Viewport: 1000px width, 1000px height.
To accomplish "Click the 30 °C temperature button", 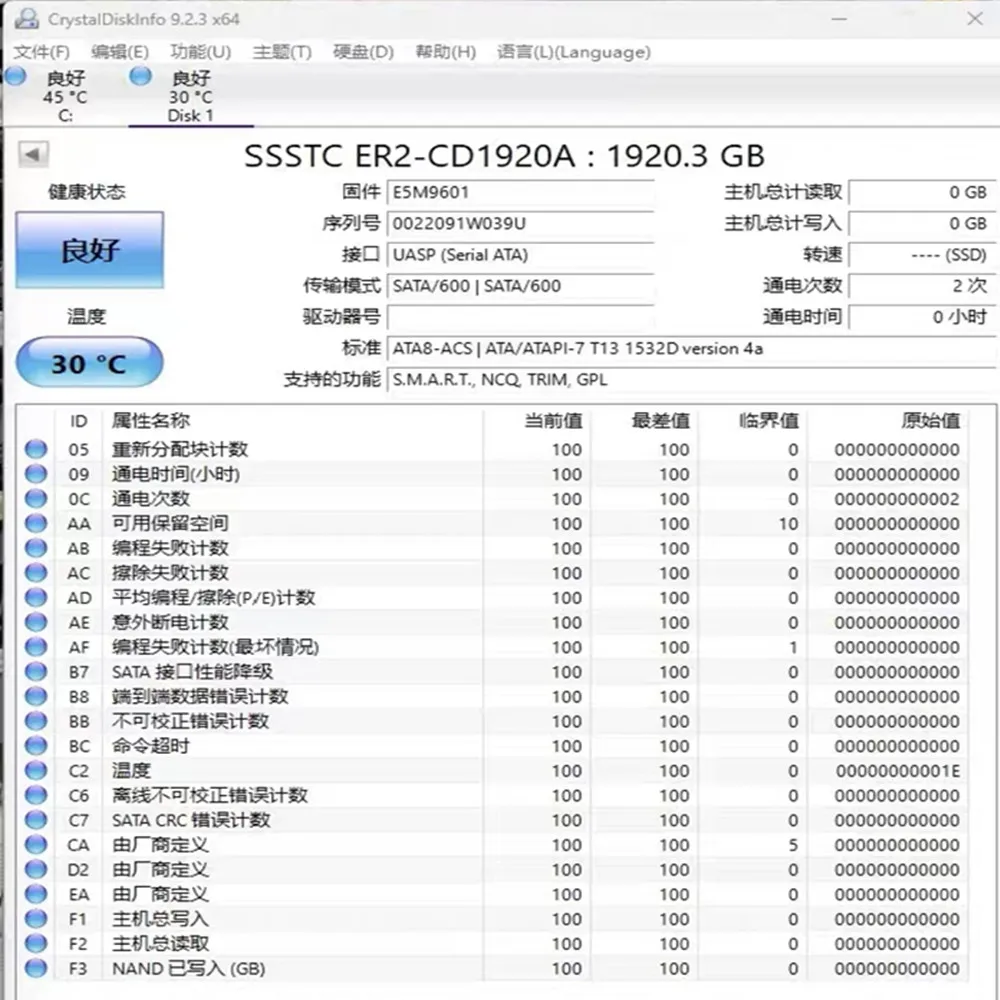I will 90,363.
